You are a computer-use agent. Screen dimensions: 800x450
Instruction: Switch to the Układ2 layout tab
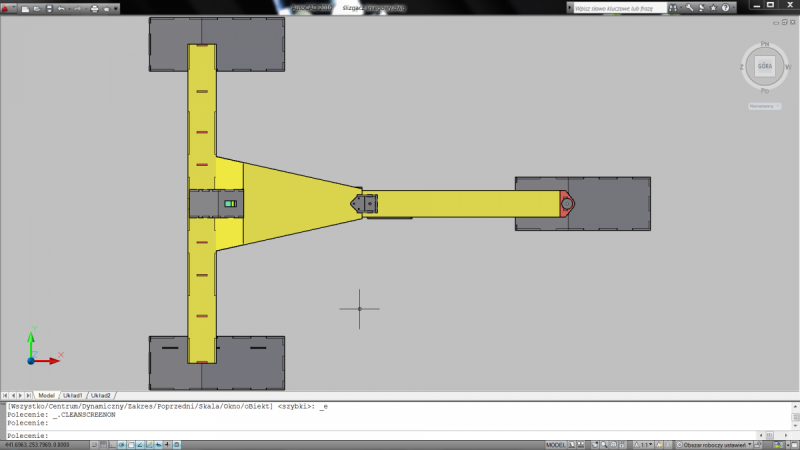pos(100,395)
